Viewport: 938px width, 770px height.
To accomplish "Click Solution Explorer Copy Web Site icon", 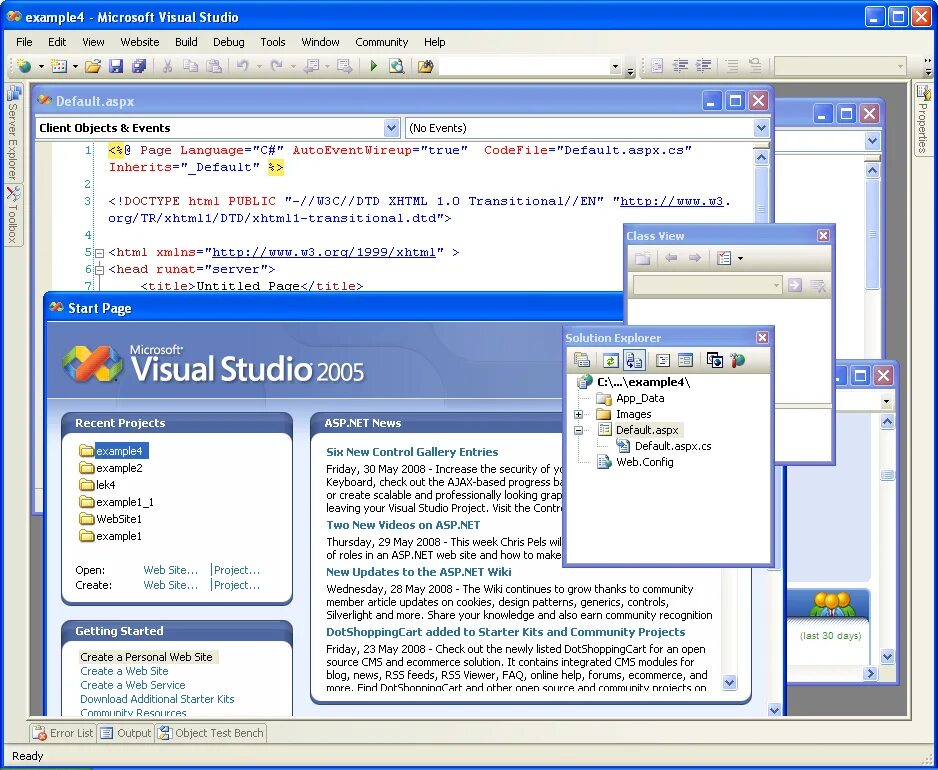I will pos(715,360).
